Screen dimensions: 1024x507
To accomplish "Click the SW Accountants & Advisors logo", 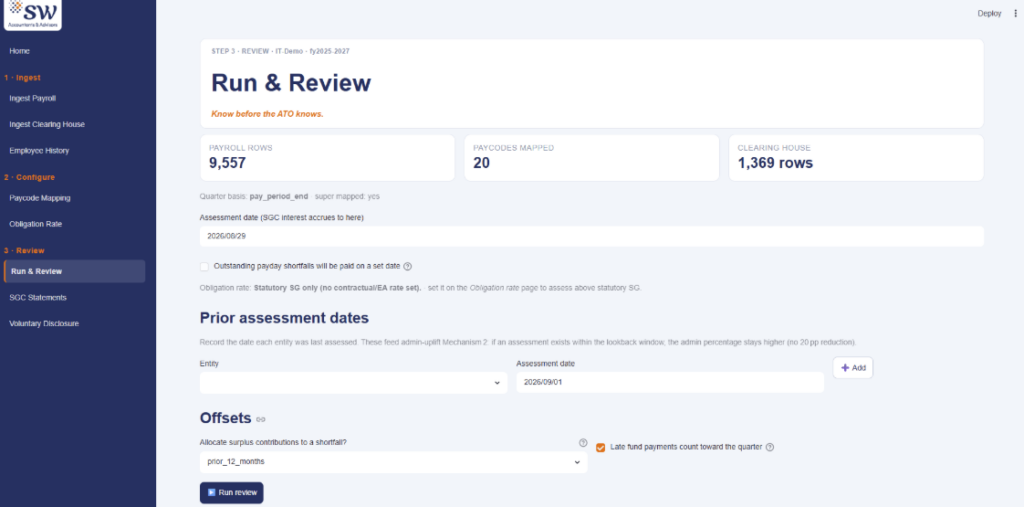I will point(33,14).
